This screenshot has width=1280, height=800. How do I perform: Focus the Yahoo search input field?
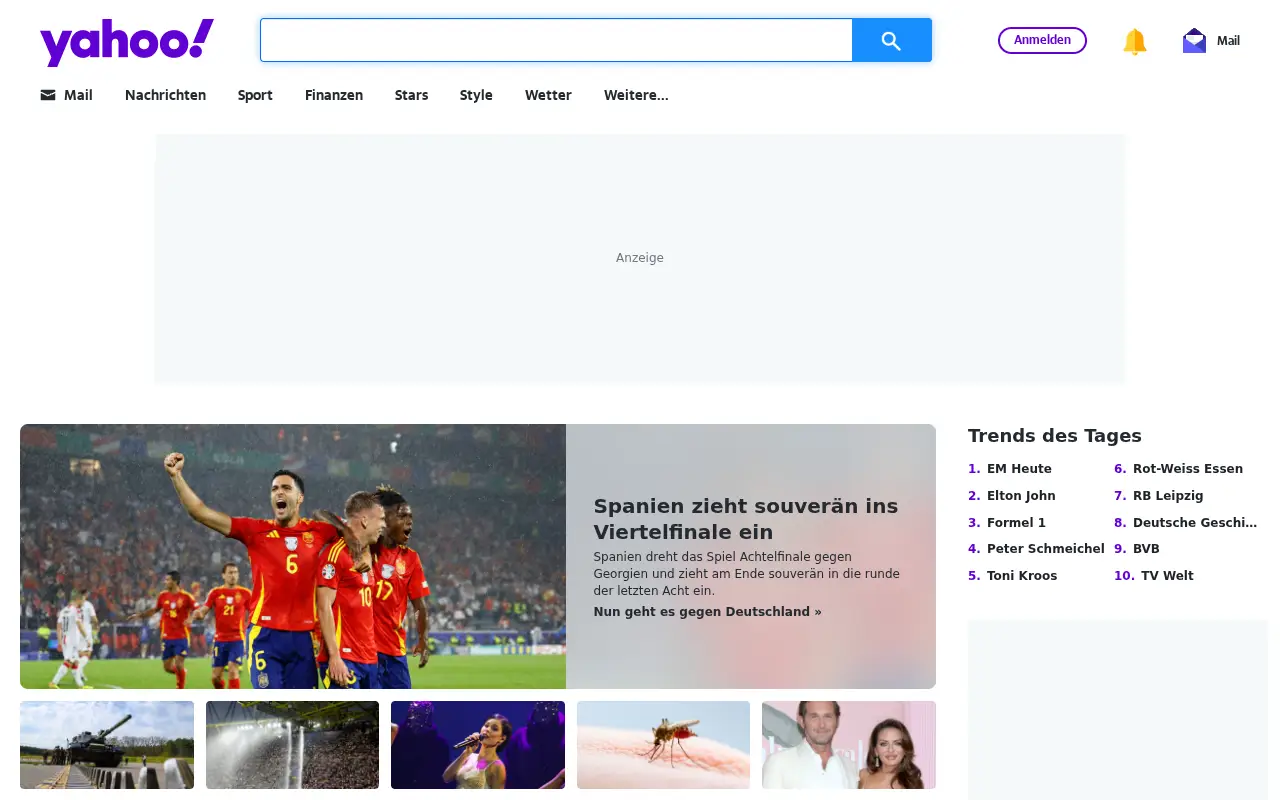pos(556,40)
